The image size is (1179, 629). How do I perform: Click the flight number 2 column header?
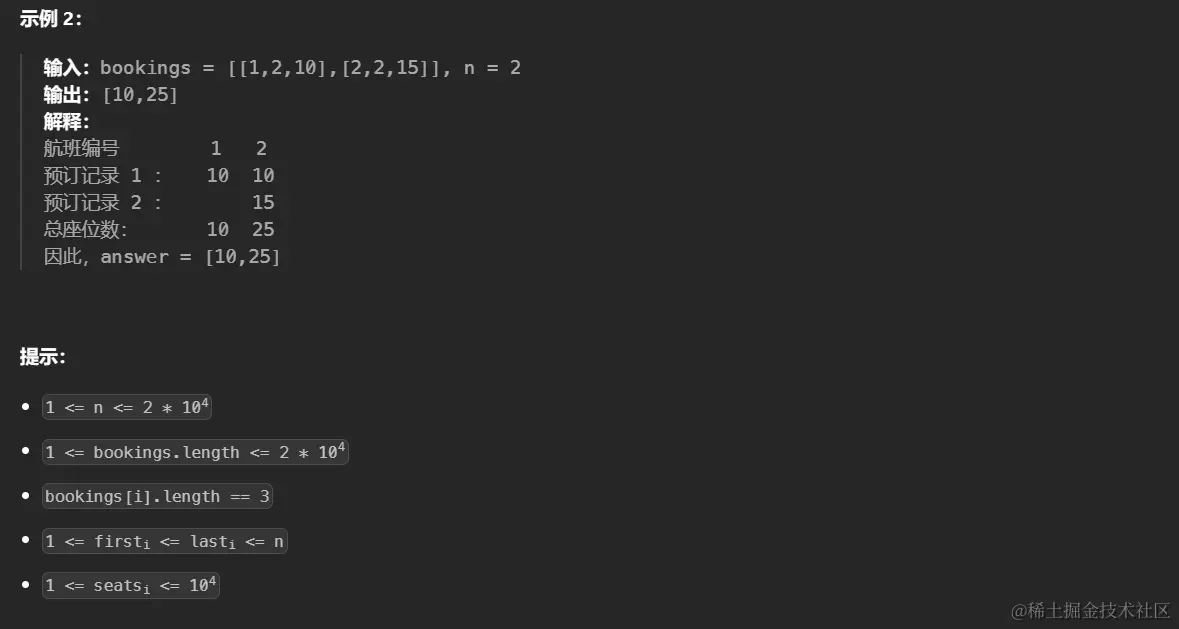[x=262, y=148]
